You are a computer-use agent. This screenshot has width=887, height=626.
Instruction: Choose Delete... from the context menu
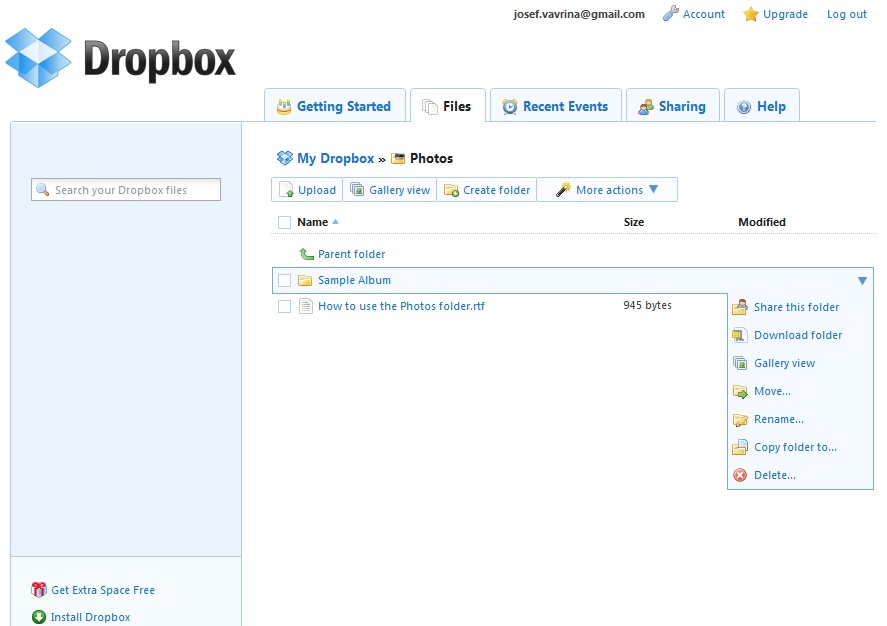pyautogui.click(x=775, y=475)
